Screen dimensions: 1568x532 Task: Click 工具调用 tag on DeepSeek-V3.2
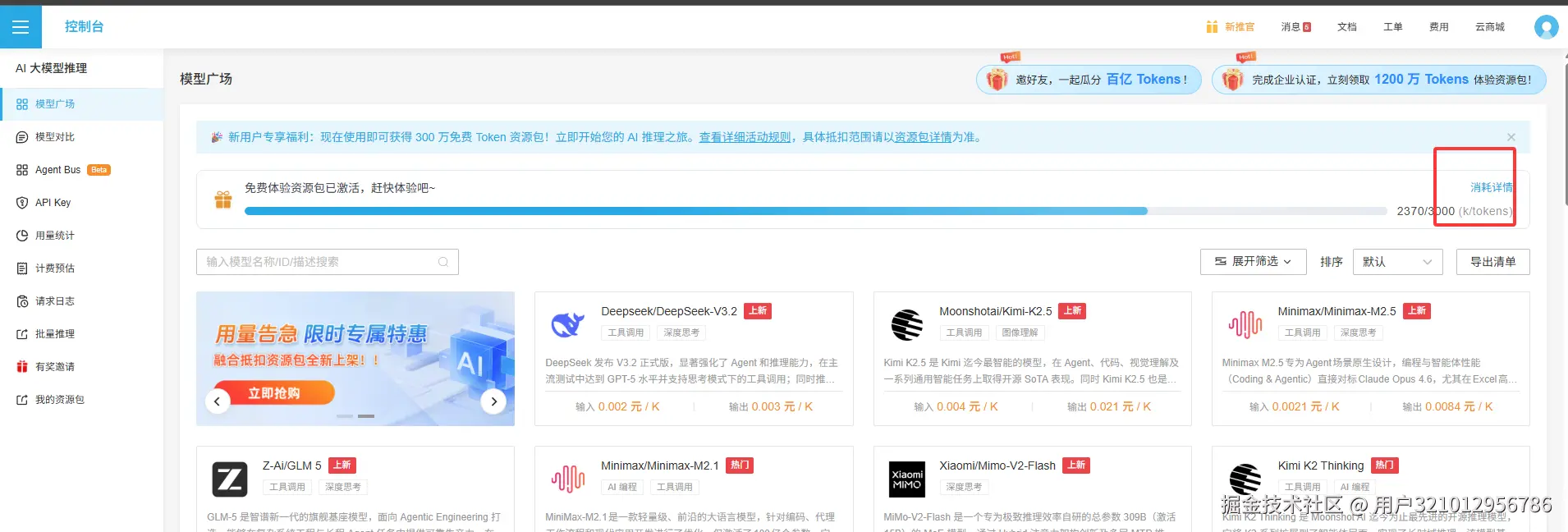click(626, 332)
